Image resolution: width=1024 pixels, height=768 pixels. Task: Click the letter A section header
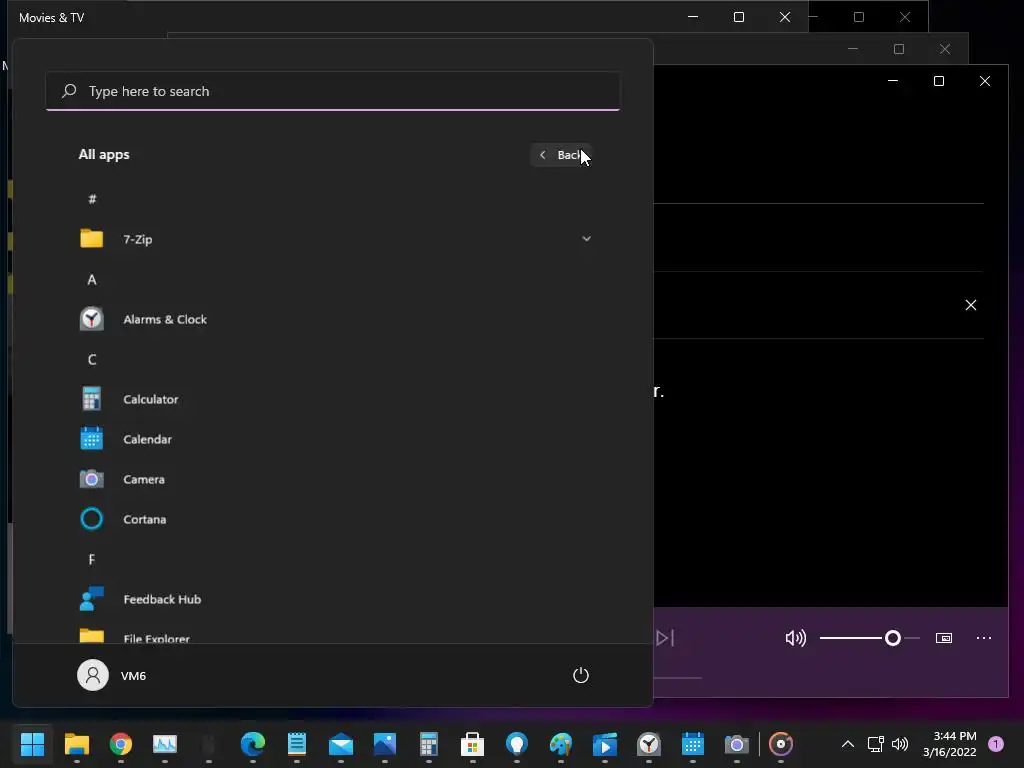click(x=92, y=280)
